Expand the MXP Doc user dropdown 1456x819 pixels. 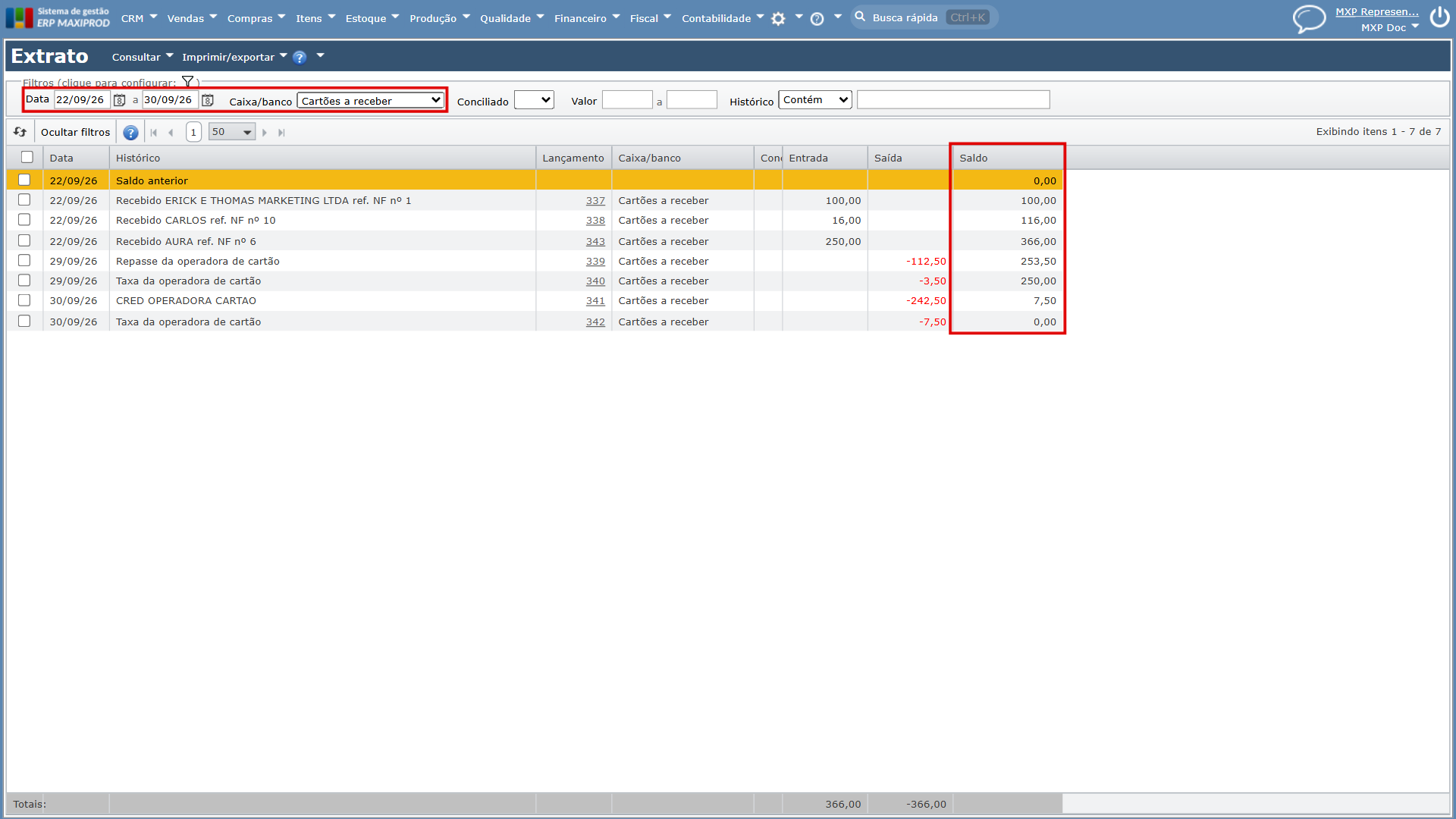(1415, 27)
